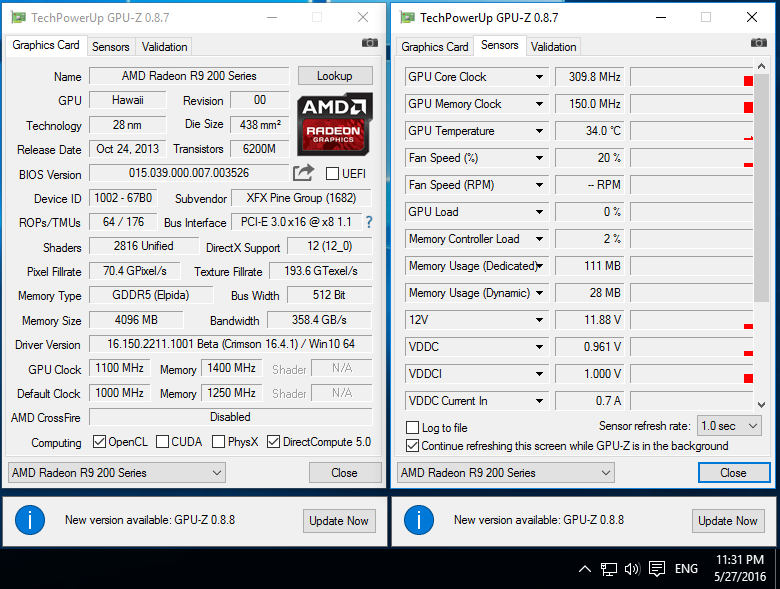Select Graphics Card tab in left window
This screenshot has width=780, height=589.
click(46, 45)
